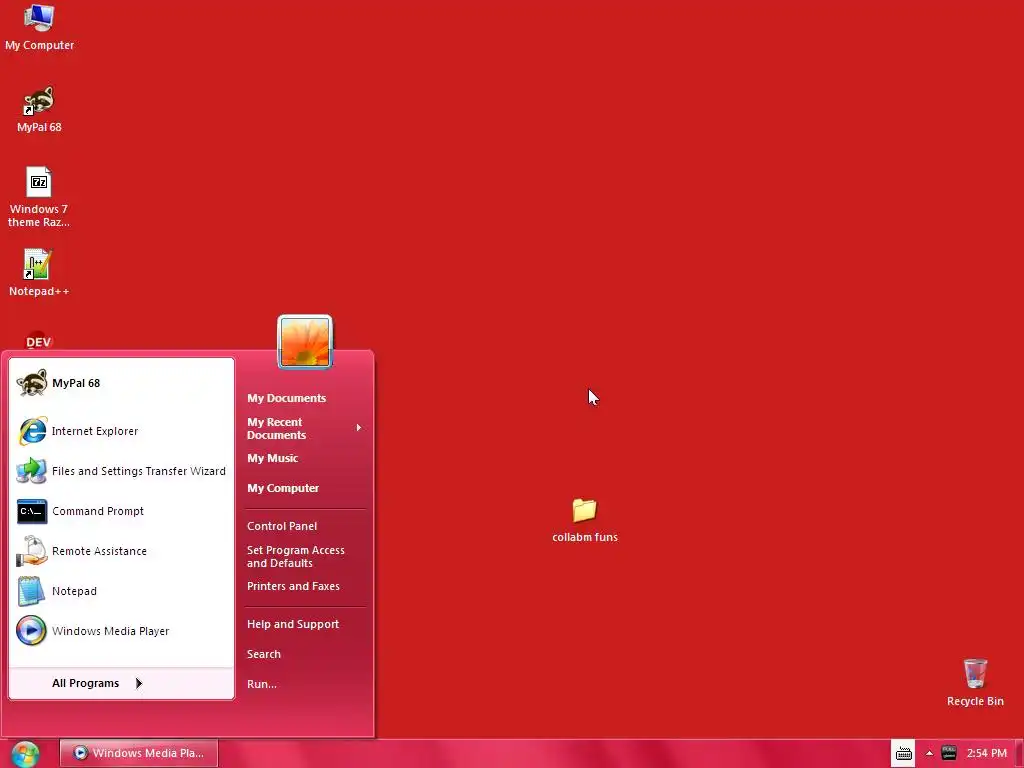This screenshot has height=768, width=1024.
Task: Expand My Recent Documents submenu arrow
Action: pos(359,428)
